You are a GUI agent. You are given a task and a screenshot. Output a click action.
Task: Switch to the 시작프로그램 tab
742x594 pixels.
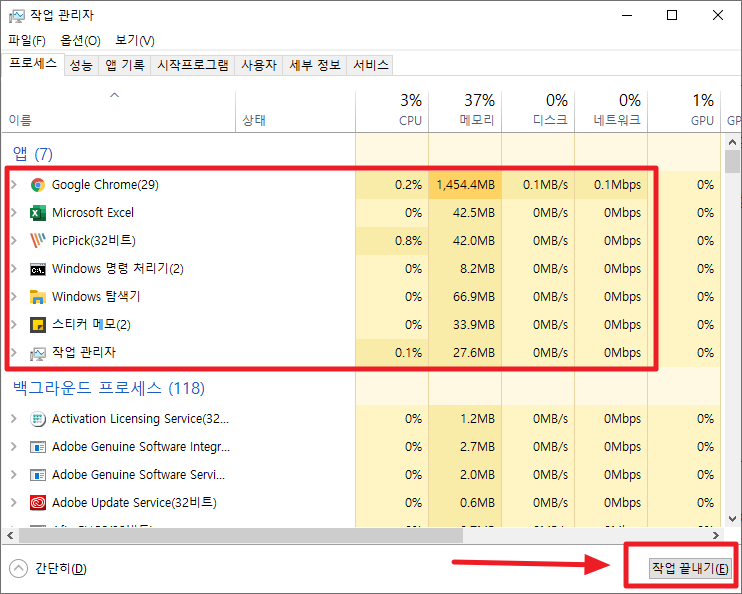tap(193, 65)
